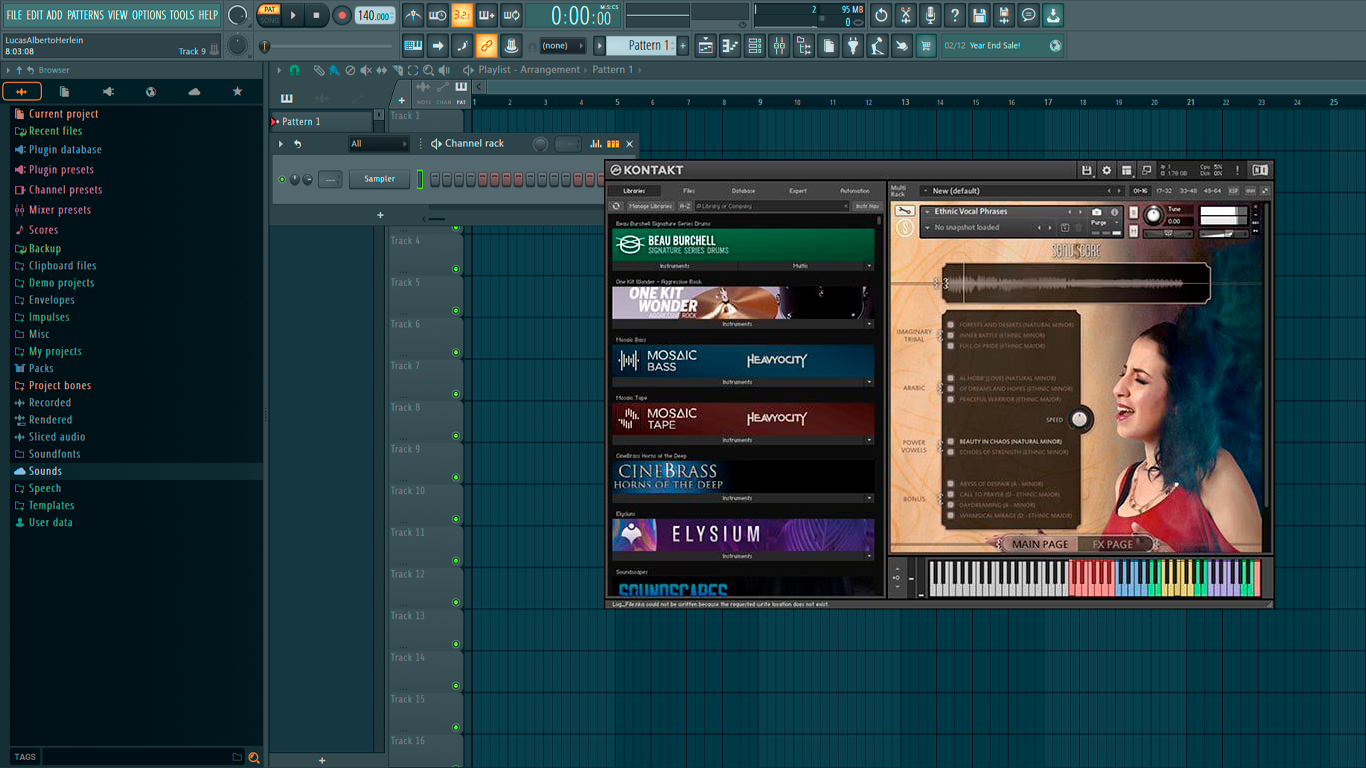
Task: Open the audio editor scissors icon
Action: click(906, 15)
